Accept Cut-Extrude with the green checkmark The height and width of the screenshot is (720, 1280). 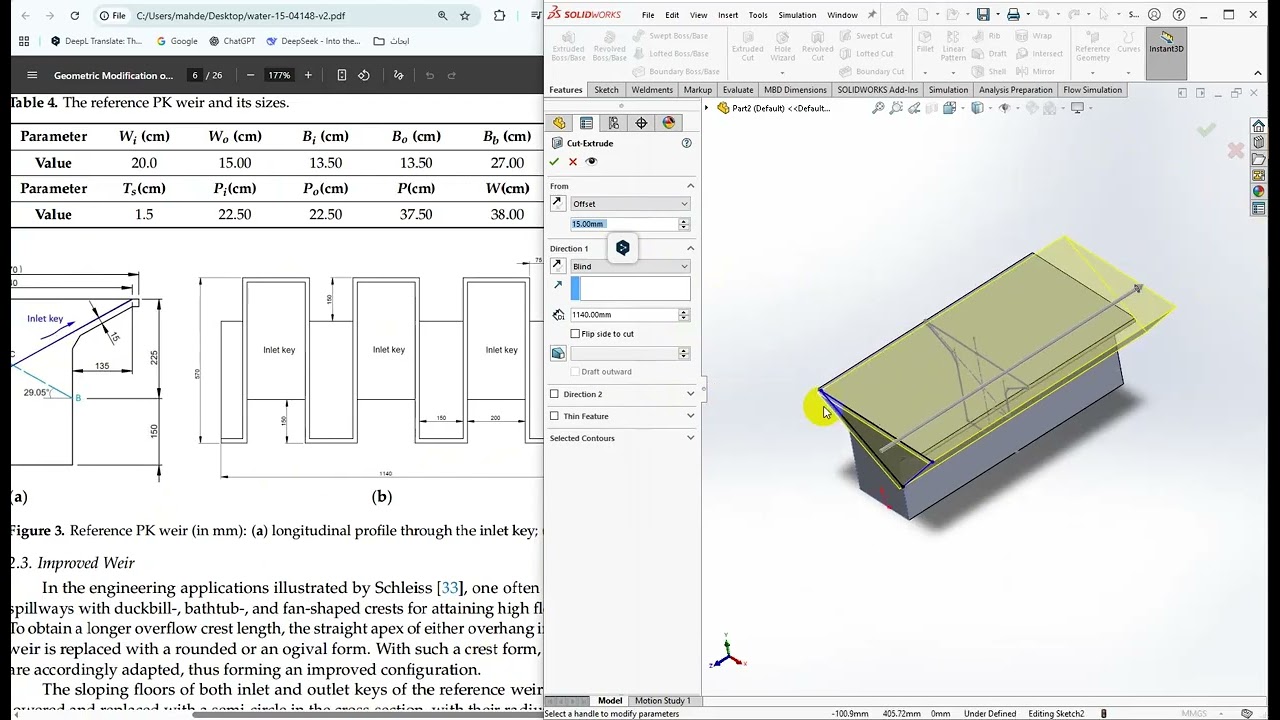[x=554, y=161]
